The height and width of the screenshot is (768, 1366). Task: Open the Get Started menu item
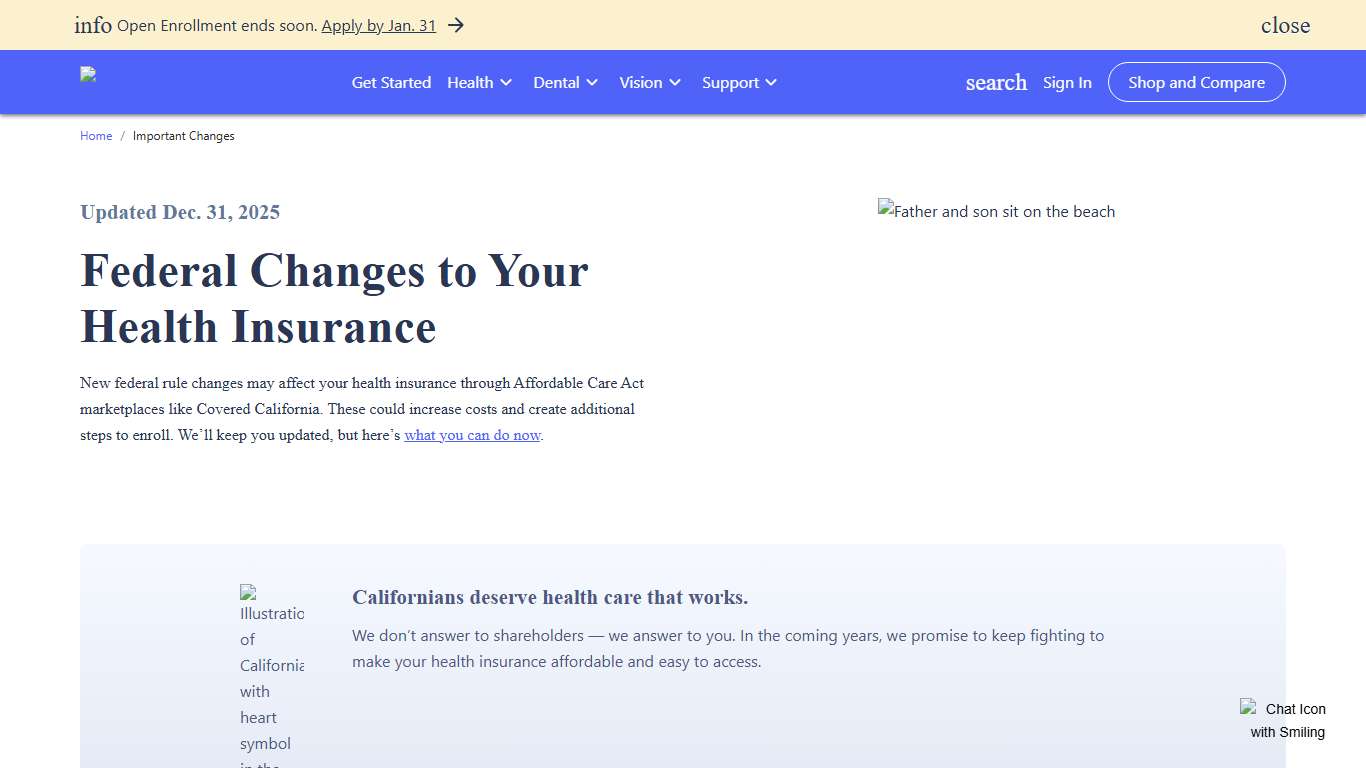[391, 83]
